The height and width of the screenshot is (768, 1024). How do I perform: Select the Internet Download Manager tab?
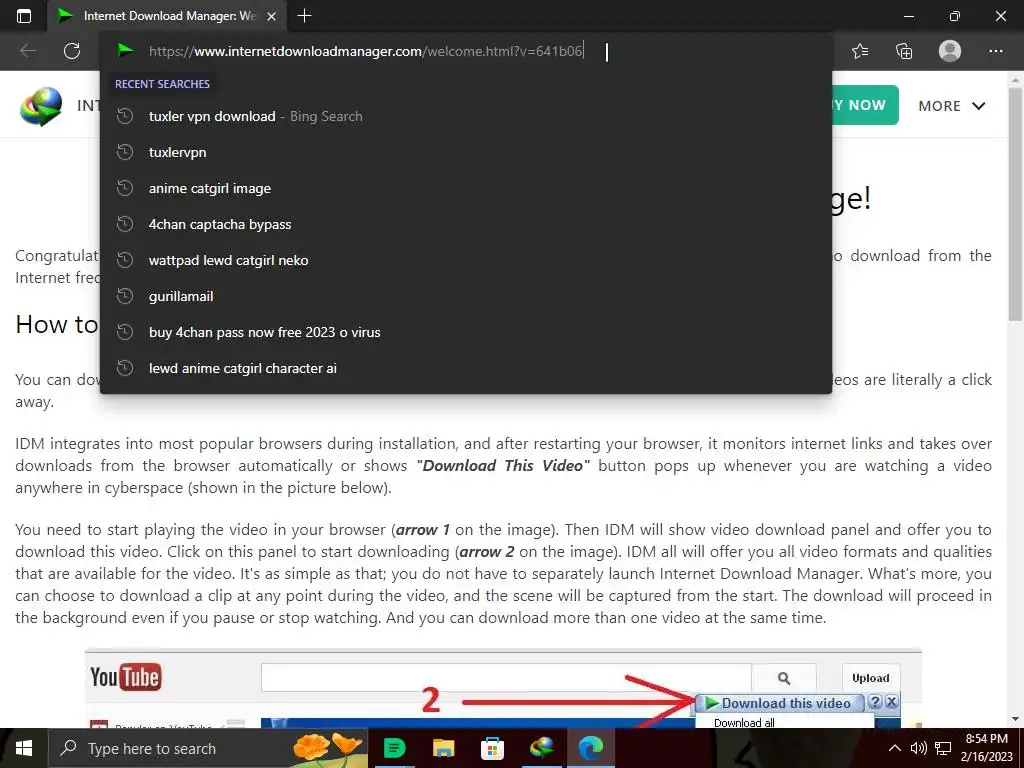[167, 16]
